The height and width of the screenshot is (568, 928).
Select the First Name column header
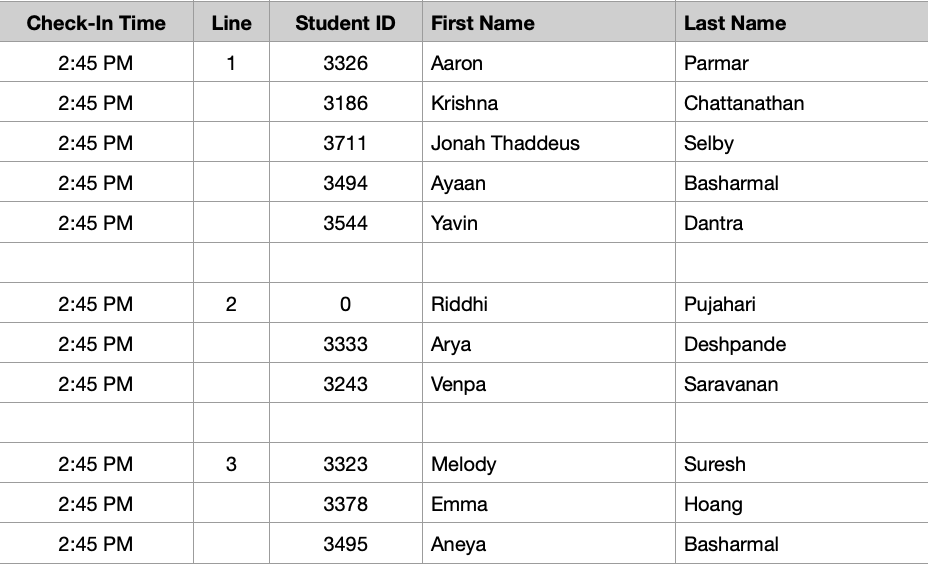point(549,22)
